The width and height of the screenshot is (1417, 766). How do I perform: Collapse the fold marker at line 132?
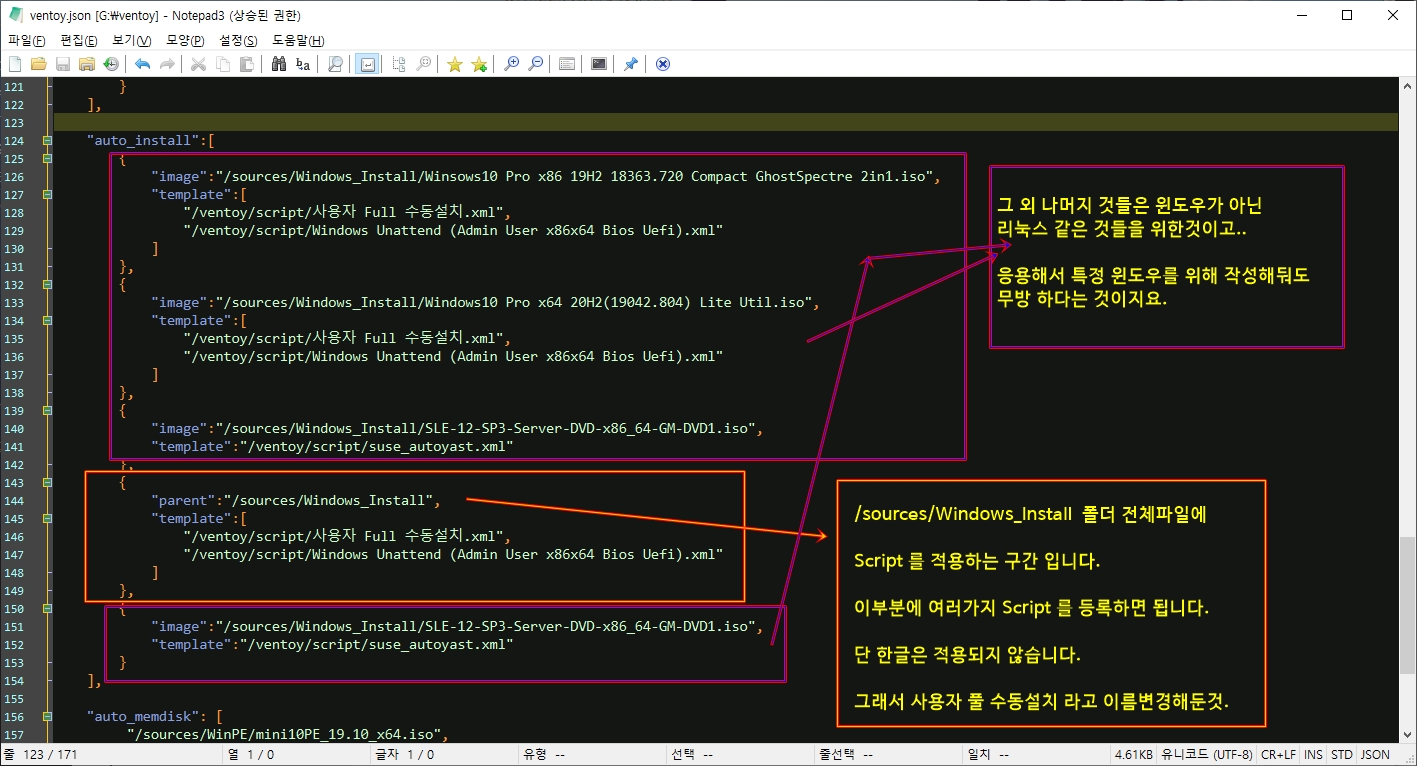[47, 285]
